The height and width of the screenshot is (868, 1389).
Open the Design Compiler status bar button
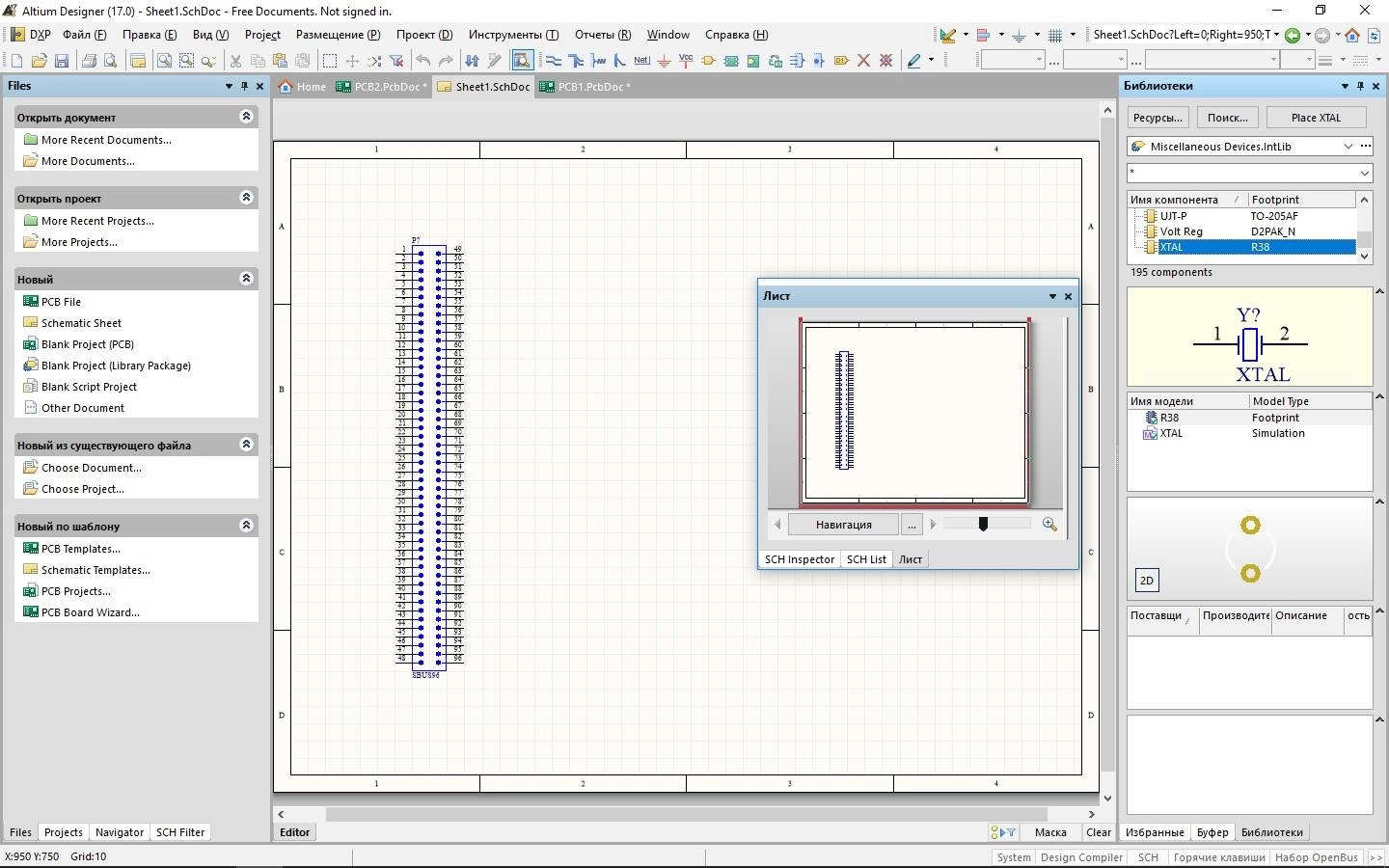point(1081,857)
